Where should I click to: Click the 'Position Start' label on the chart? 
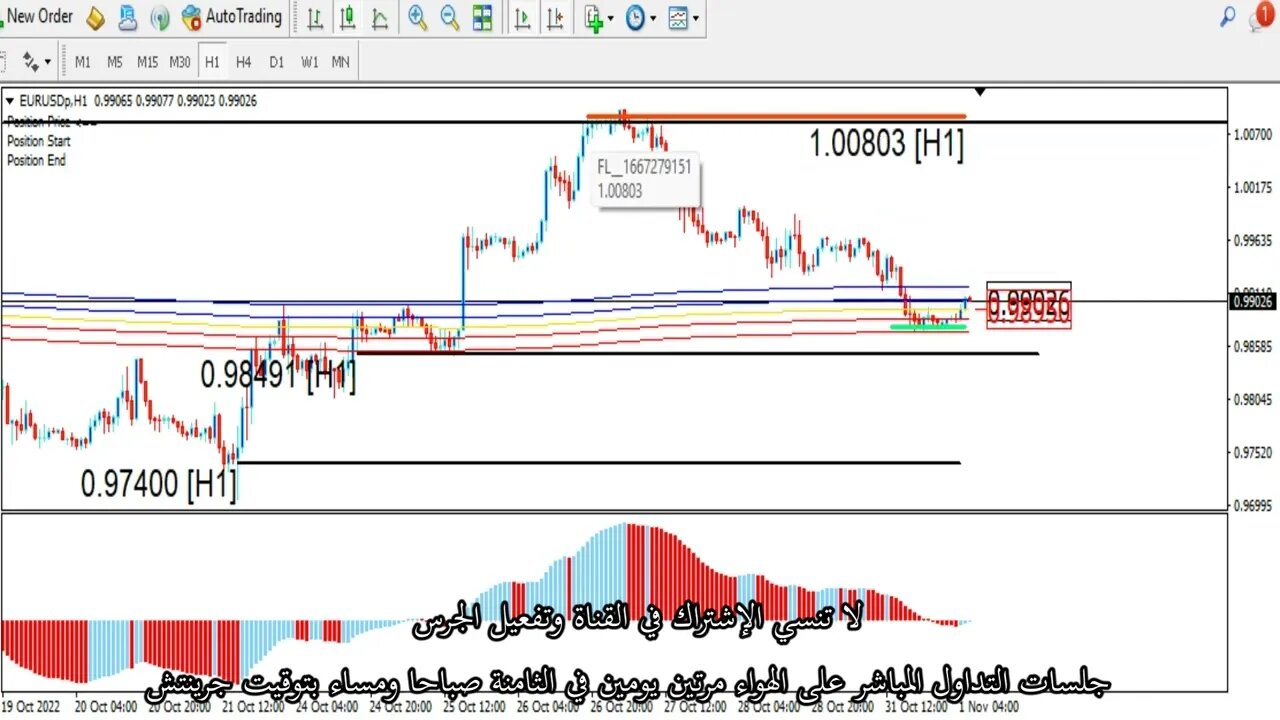pos(38,141)
